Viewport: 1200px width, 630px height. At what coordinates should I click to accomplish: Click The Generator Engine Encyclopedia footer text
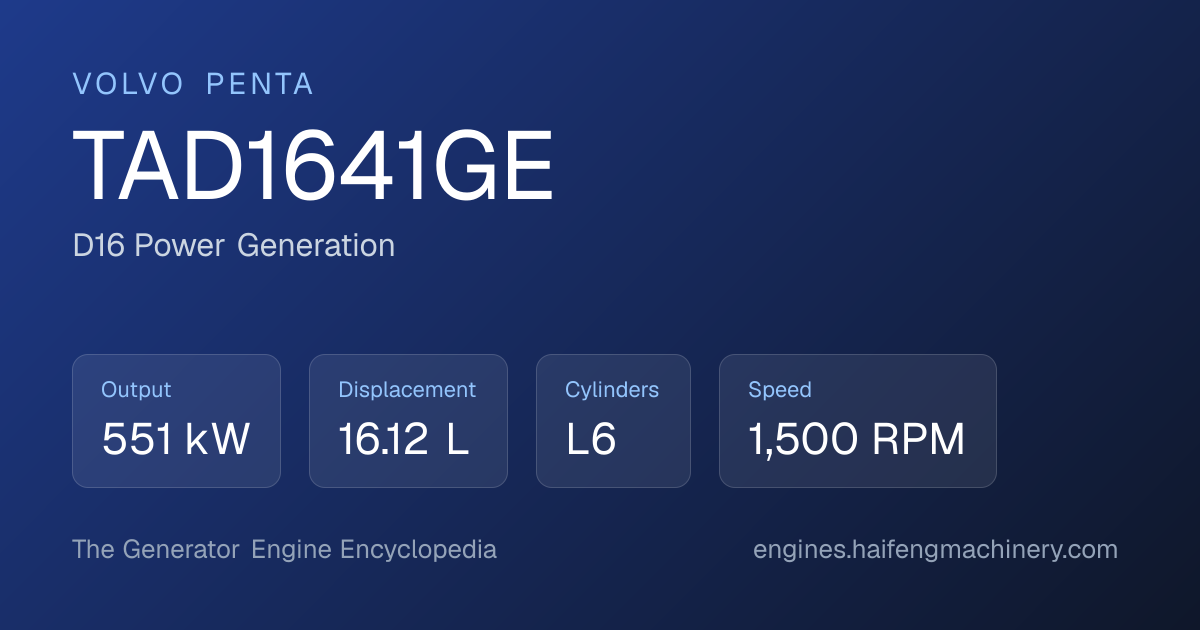tap(285, 550)
